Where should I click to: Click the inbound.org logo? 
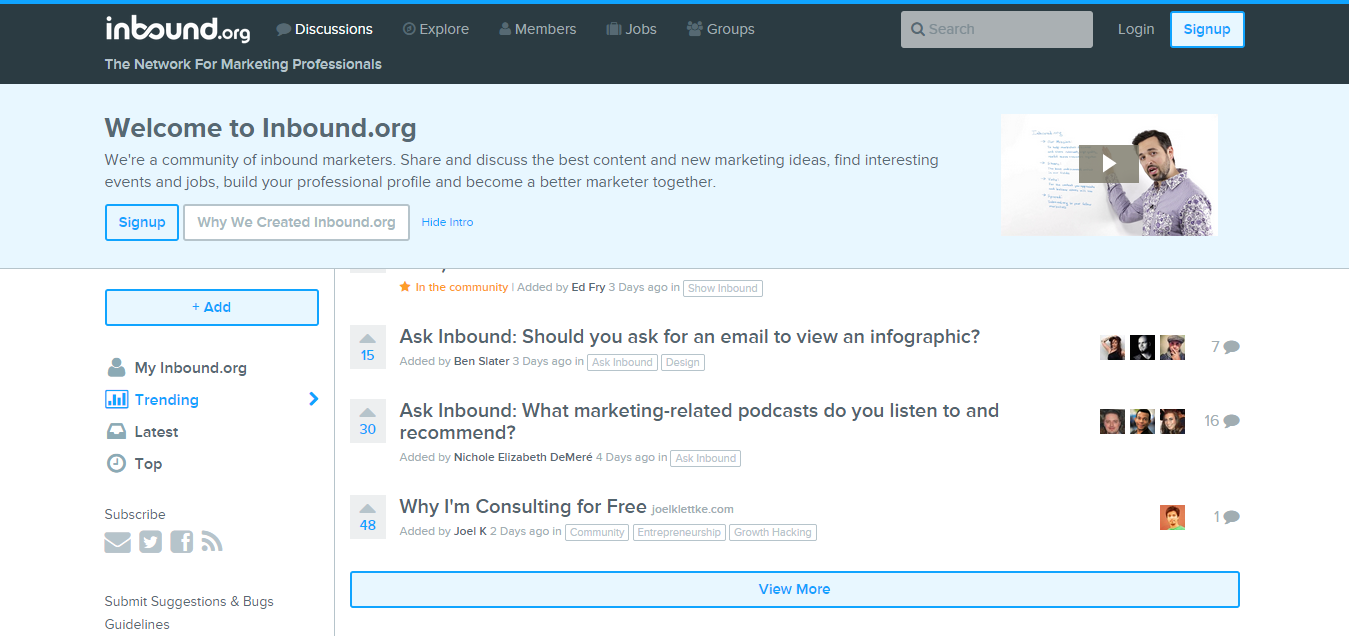pyautogui.click(x=178, y=29)
